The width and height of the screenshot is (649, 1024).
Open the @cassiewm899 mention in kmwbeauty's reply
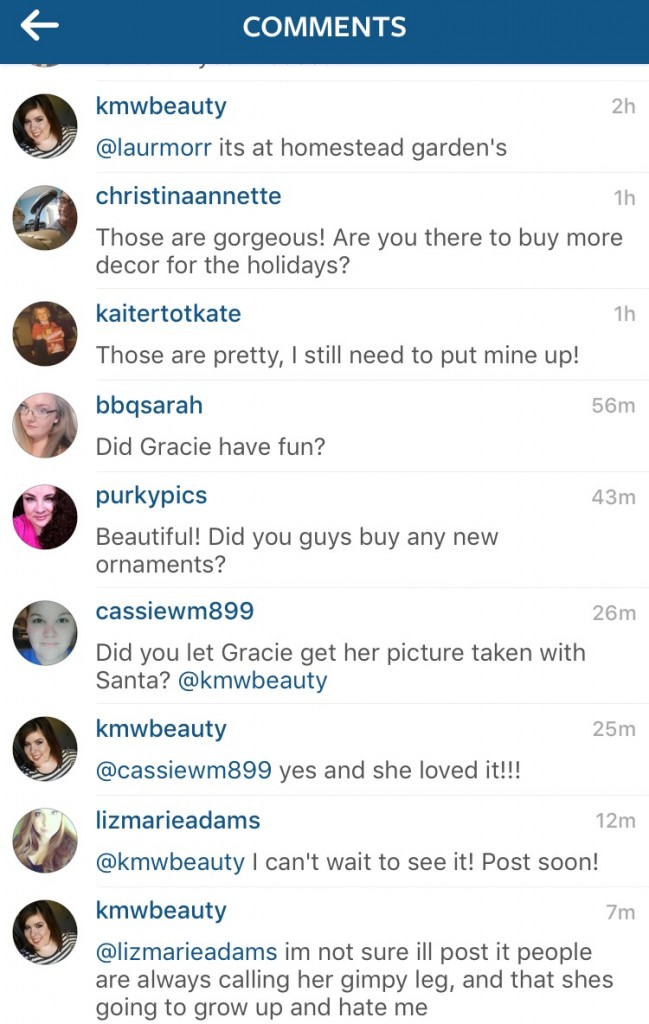(x=184, y=770)
